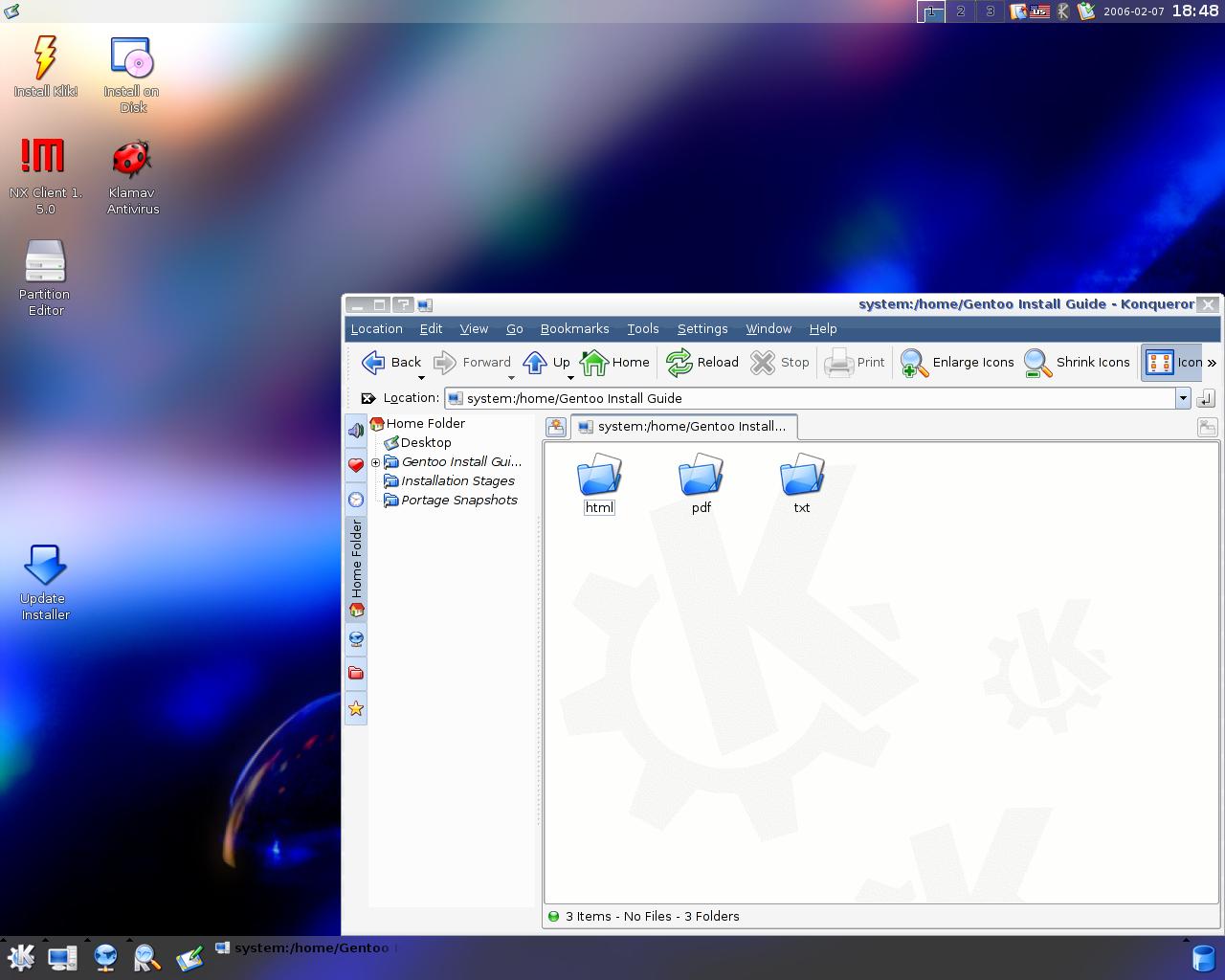Click the Up arrow toolbar icon
The width and height of the screenshot is (1225, 980).
tap(535, 362)
